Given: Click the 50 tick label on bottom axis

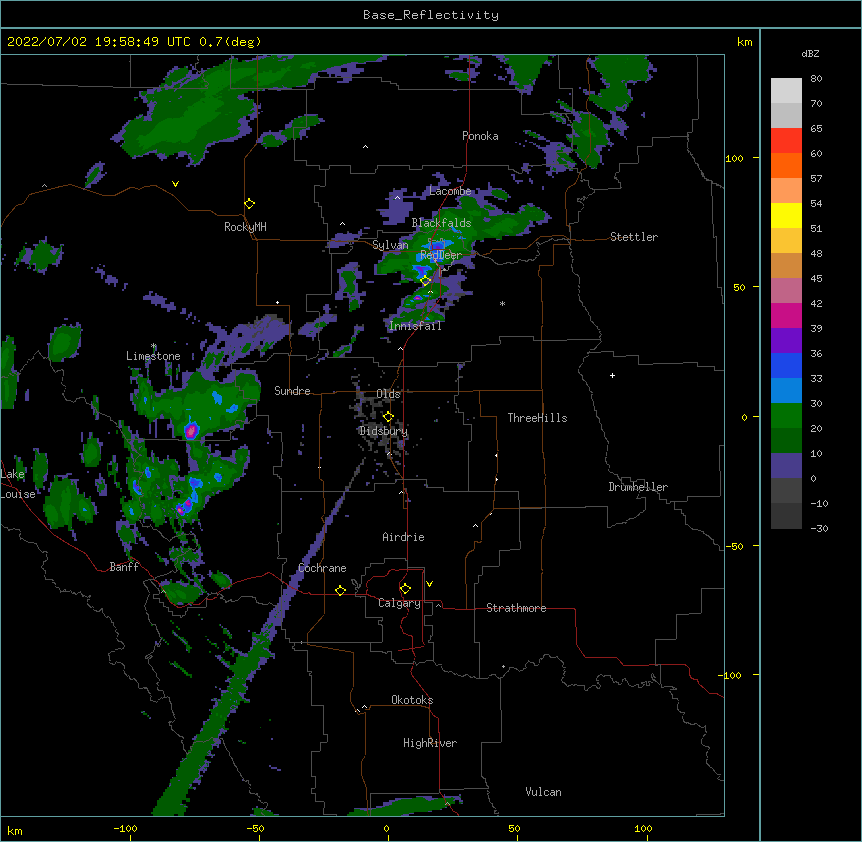Looking at the screenshot, I should pos(514,829).
